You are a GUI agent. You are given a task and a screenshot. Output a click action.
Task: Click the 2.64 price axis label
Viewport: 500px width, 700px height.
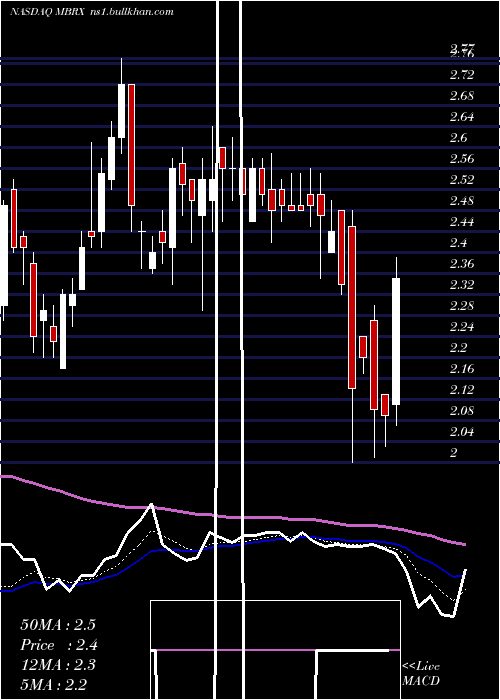point(462,117)
